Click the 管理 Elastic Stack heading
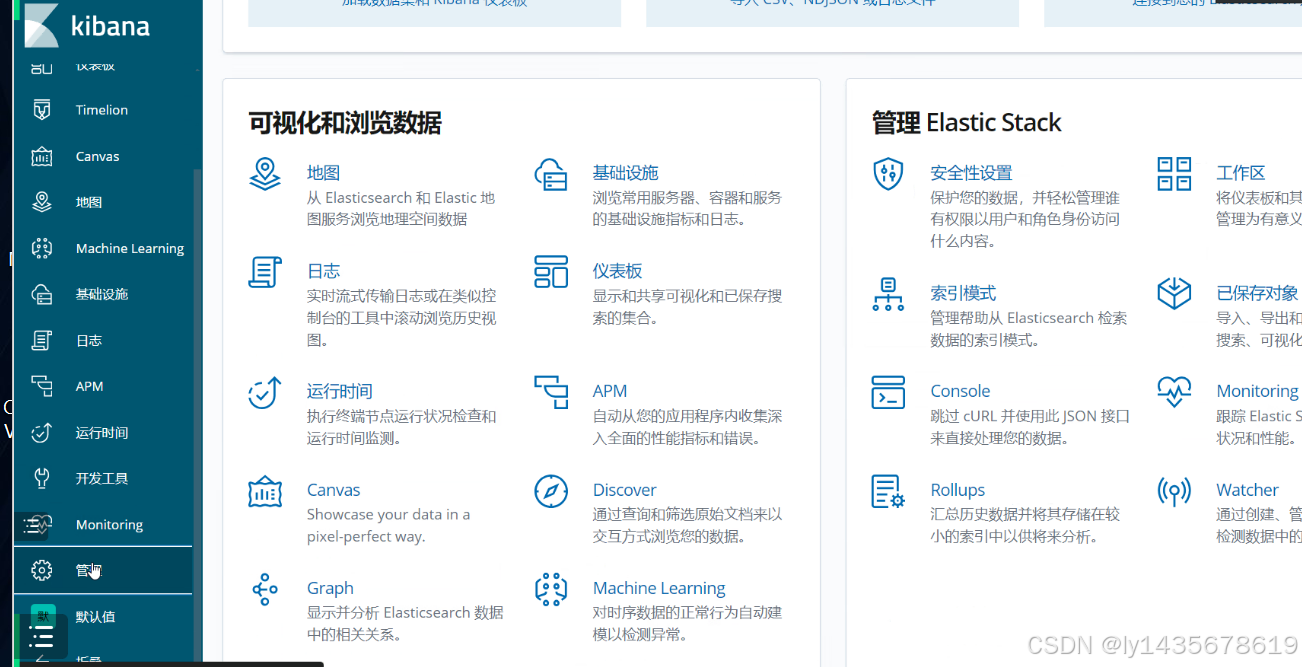The image size is (1302, 667). pyautogui.click(x=966, y=123)
